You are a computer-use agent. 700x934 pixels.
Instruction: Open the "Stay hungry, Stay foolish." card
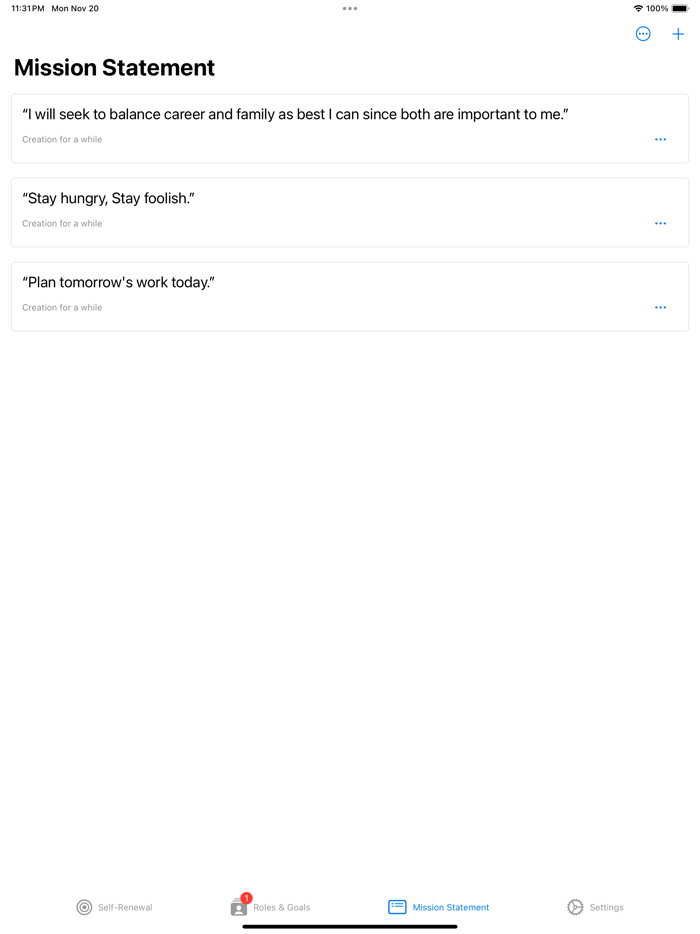click(x=350, y=212)
